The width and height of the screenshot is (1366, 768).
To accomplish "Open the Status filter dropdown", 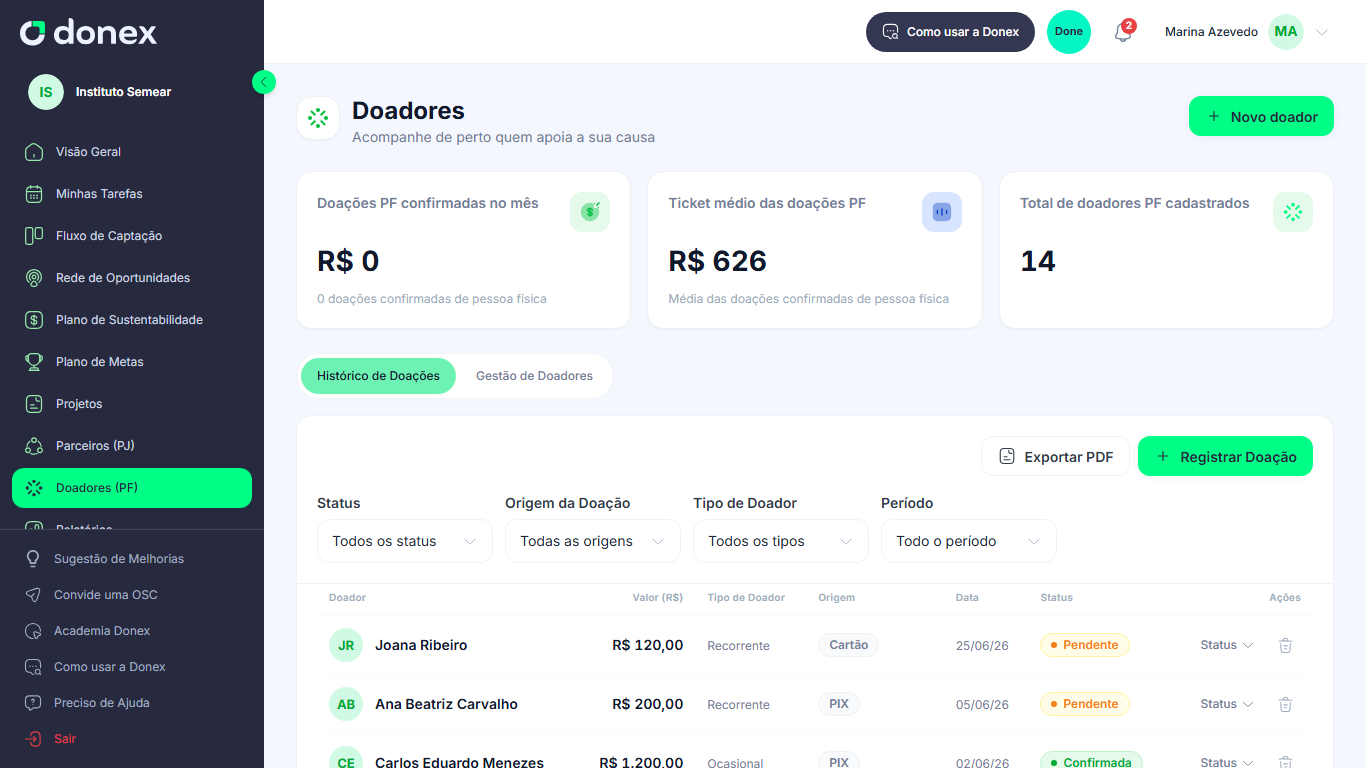I will click(x=405, y=541).
